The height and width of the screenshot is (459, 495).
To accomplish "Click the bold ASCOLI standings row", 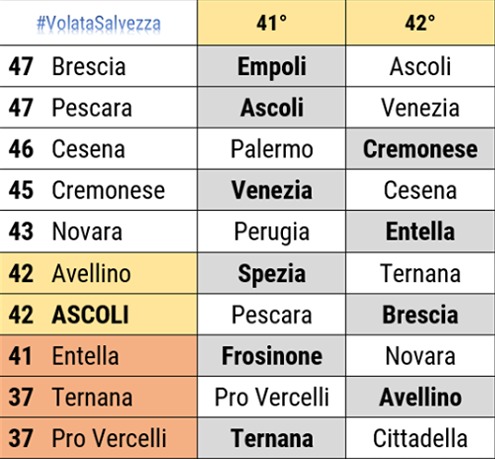I will (x=98, y=314).
